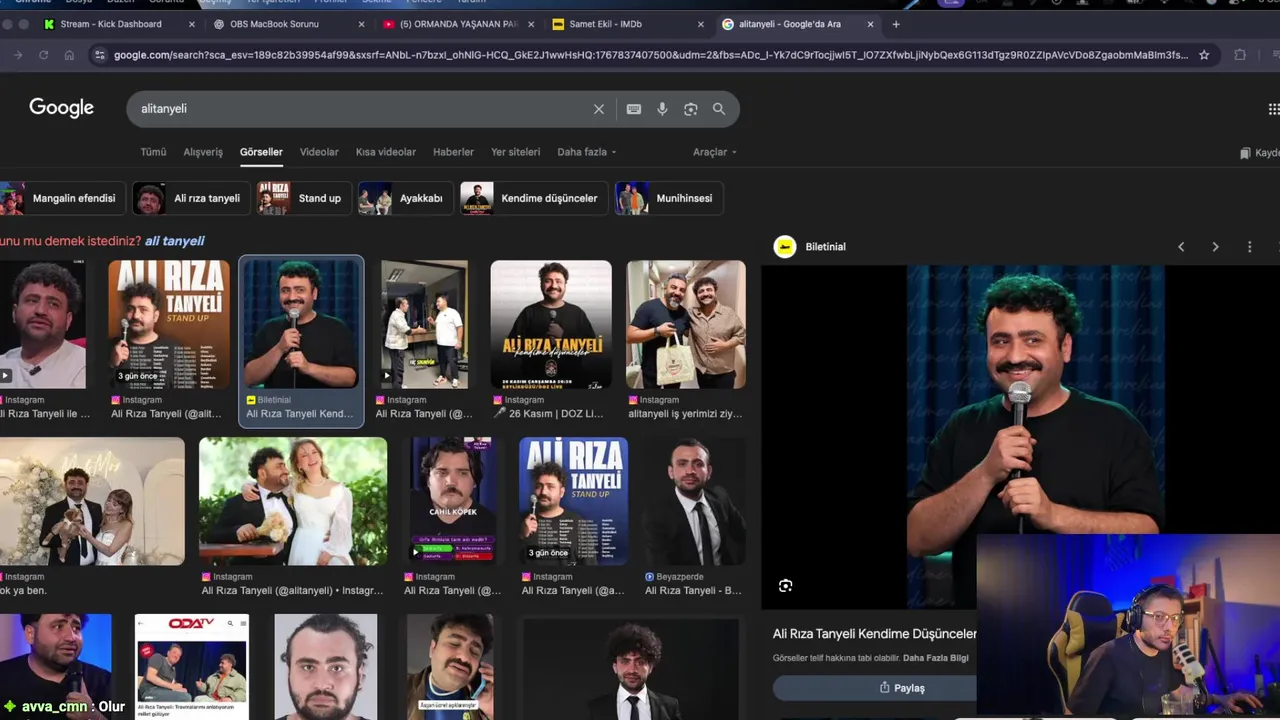Viewport: 1280px width, 720px height.
Task: Select the Yer siteleri results tab
Action: click(x=515, y=152)
